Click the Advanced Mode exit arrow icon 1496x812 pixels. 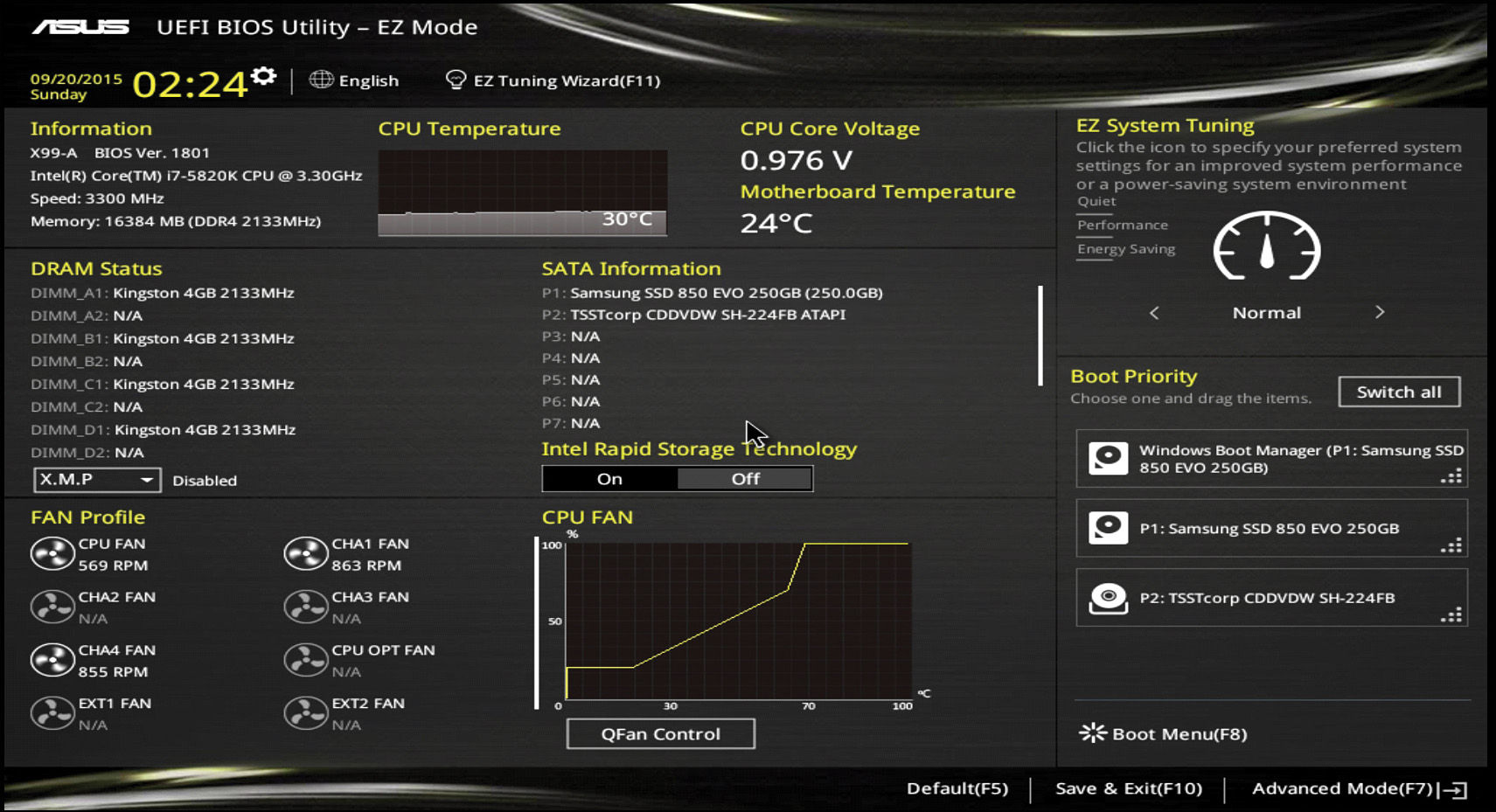[1454, 789]
